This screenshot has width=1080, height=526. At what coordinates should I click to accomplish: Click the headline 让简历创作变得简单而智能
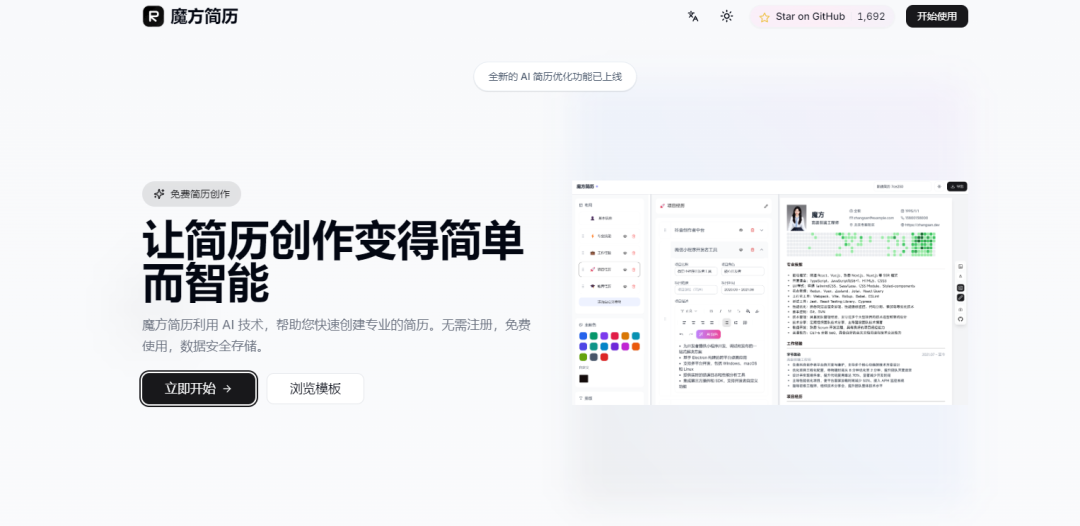point(333,262)
